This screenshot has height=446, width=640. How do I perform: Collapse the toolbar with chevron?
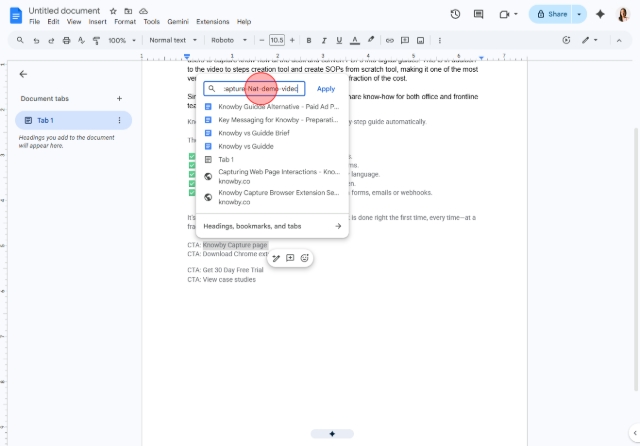pos(619,40)
